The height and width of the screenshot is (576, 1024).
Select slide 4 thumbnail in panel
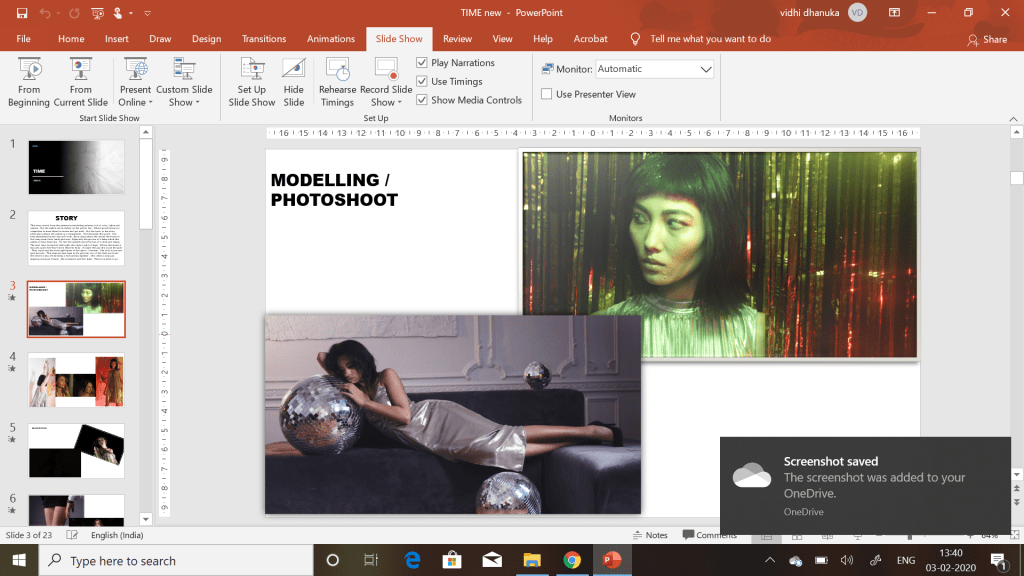(76, 380)
